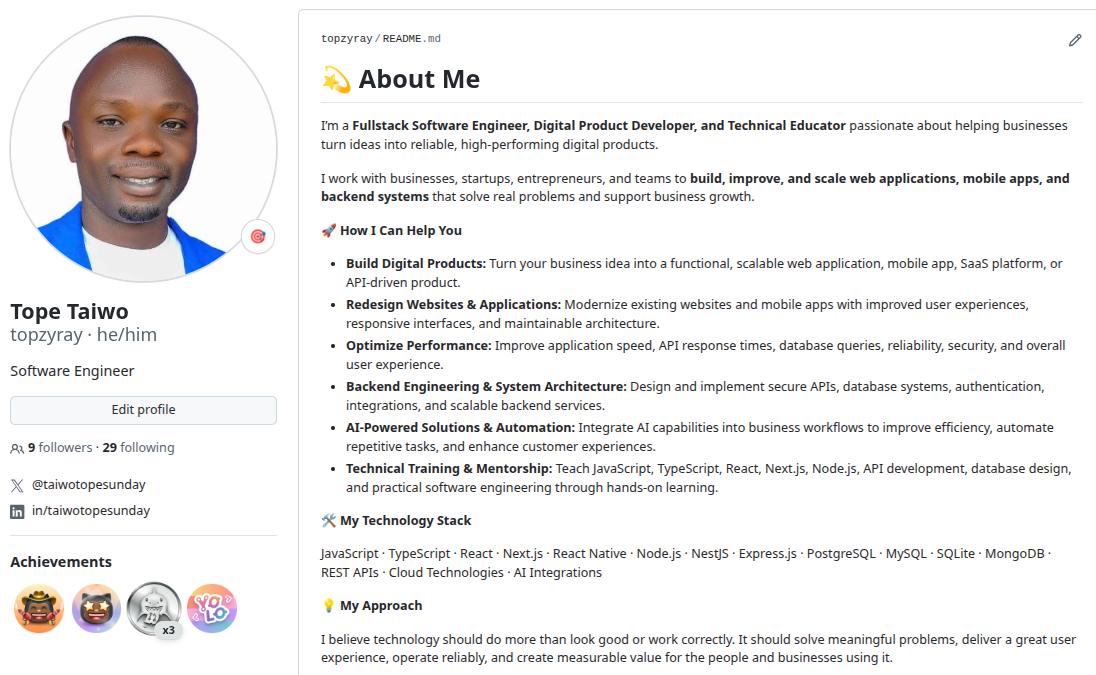Screen dimensions: 1096x675
Task: Click the tools emoji beside My Technology Stack
Action: pos(329,521)
